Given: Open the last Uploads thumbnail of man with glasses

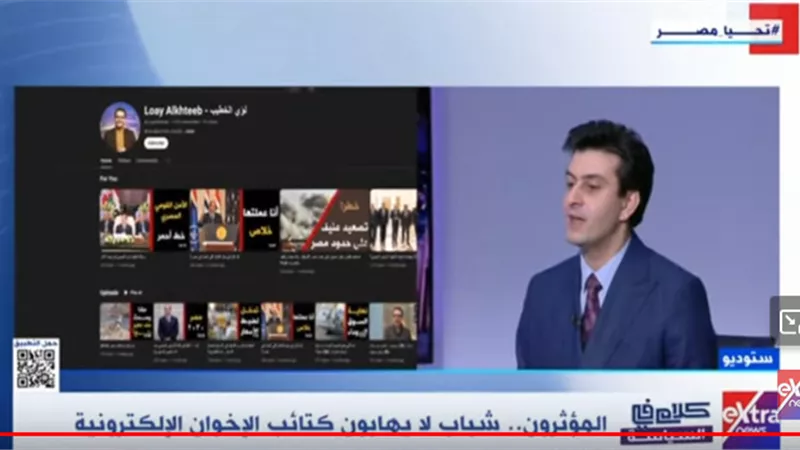Looking at the screenshot, I should coord(393,321).
